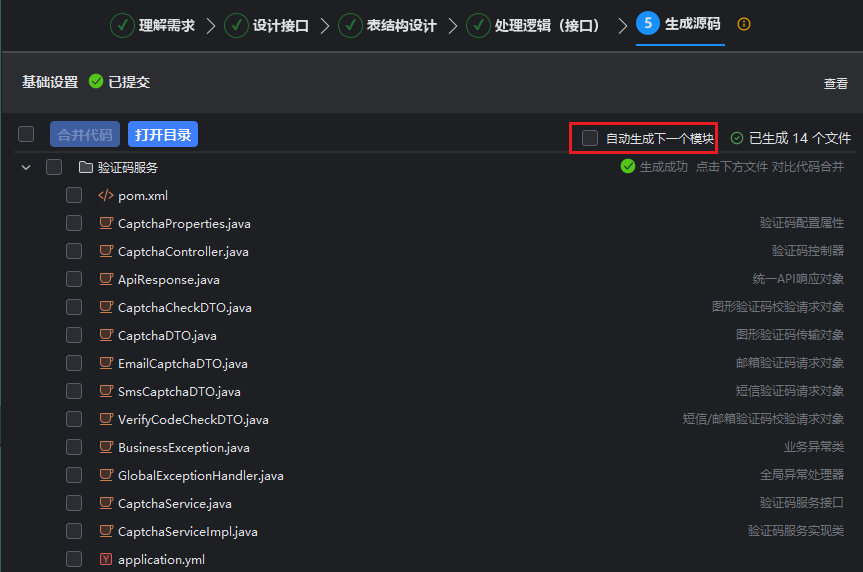This screenshot has width=863, height=572.
Task: Tick the checkbox for ApiResponse.java
Action: [74, 280]
